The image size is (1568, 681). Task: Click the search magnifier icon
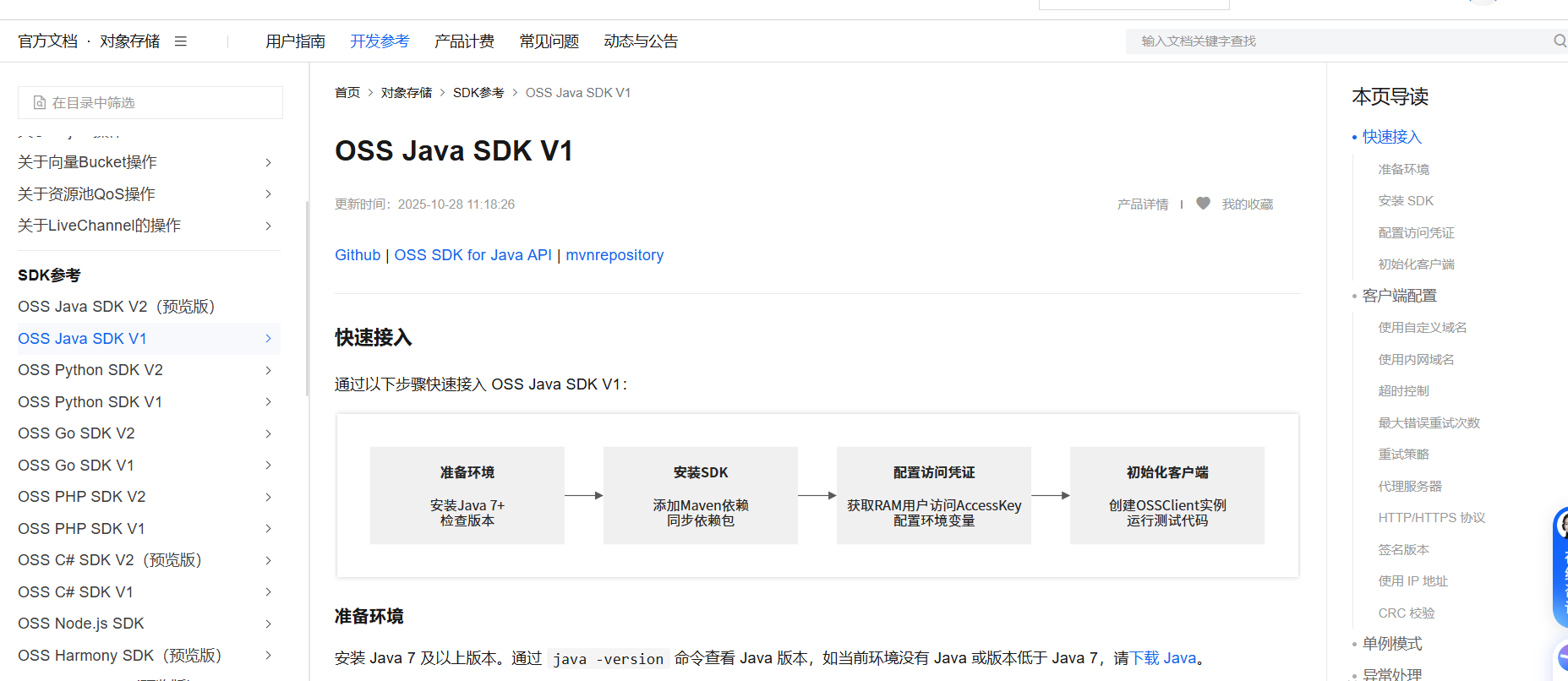[1560, 41]
